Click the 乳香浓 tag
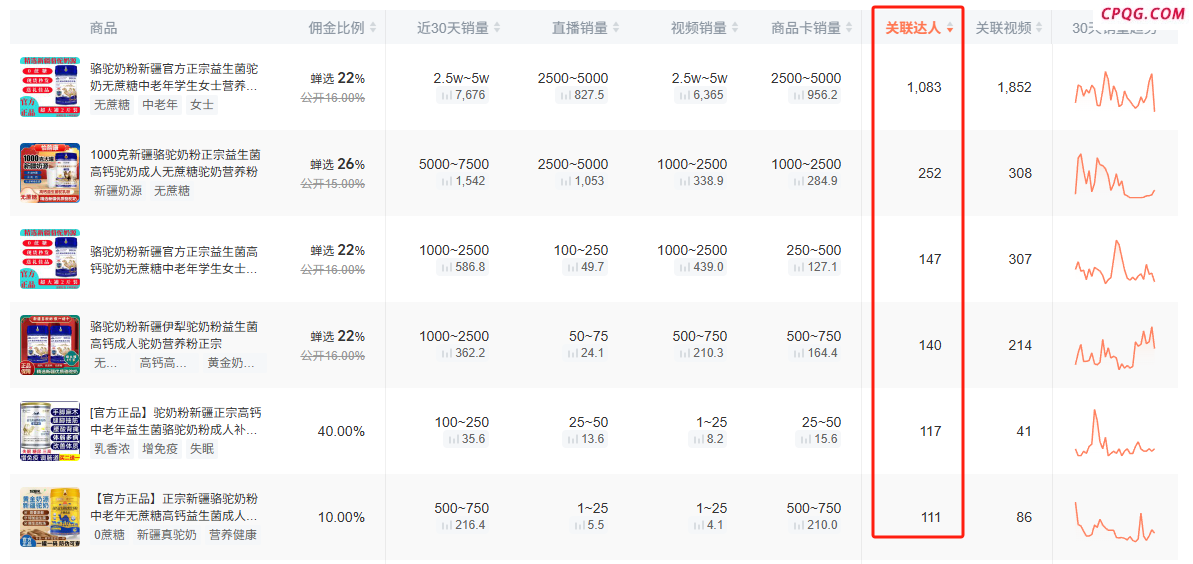The height and width of the screenshot is (564, 1193). pyautogui.click(x=112, y=448)
